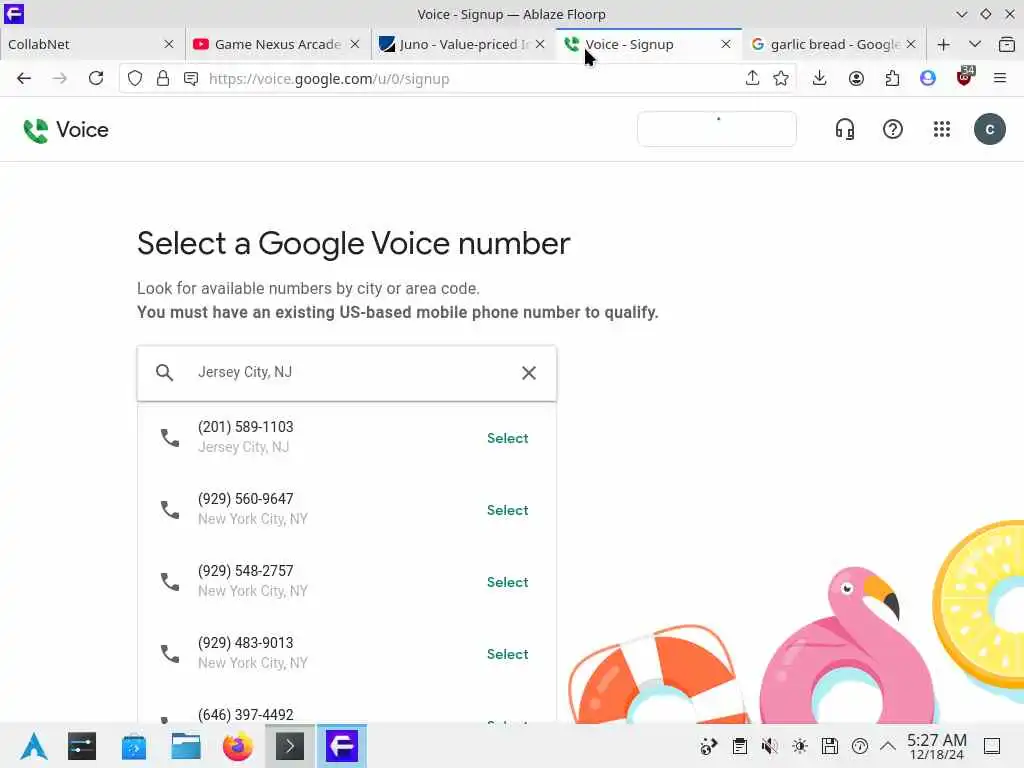Open the Discover software store taskbar icon
The width and height of the screenshot is (1024, 768).
pos(134,746)
